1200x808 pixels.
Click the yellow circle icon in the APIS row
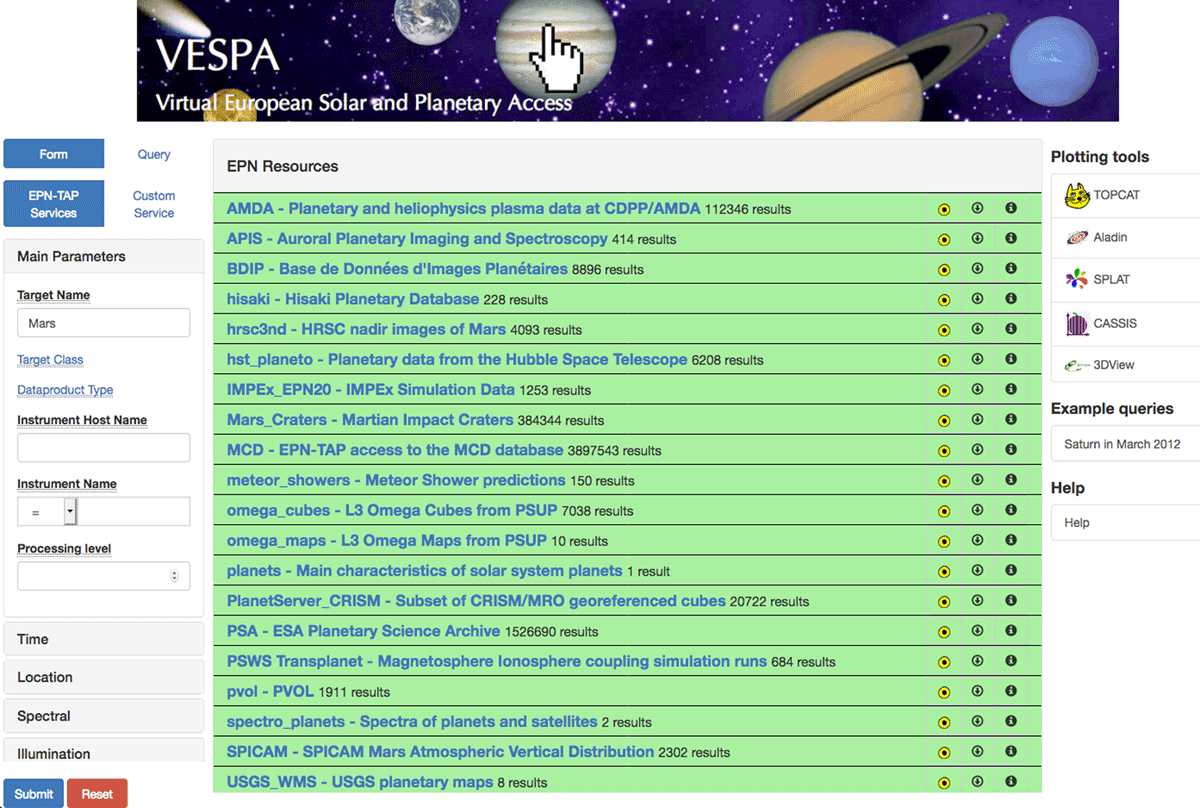click(x=944, y=240)
